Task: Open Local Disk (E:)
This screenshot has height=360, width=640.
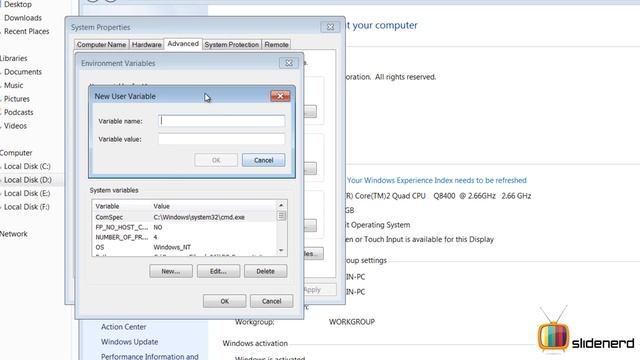Action: pos(27,193)
